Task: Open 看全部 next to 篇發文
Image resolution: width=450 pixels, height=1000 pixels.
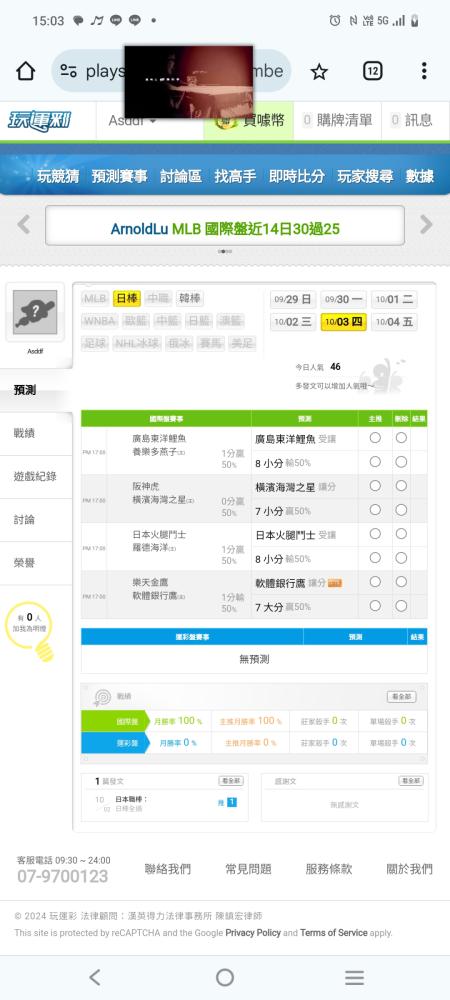Action: click(231, 781)
